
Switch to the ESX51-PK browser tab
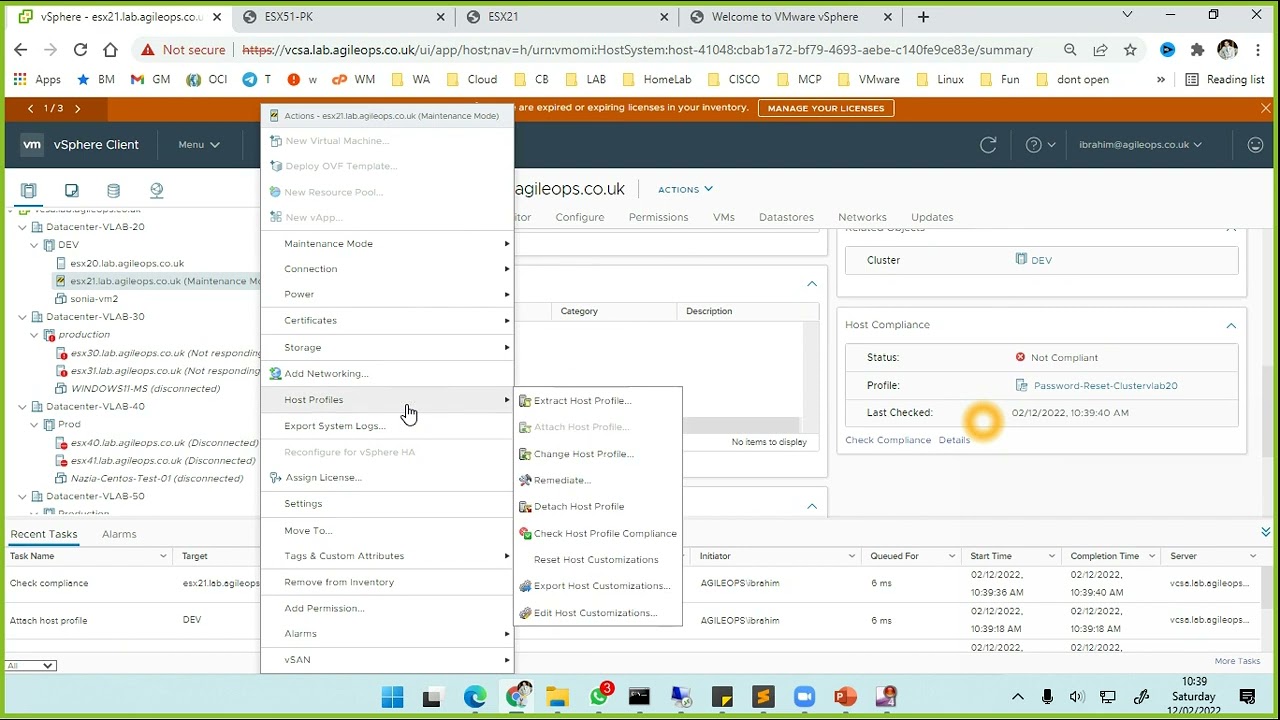click(346, 17)
